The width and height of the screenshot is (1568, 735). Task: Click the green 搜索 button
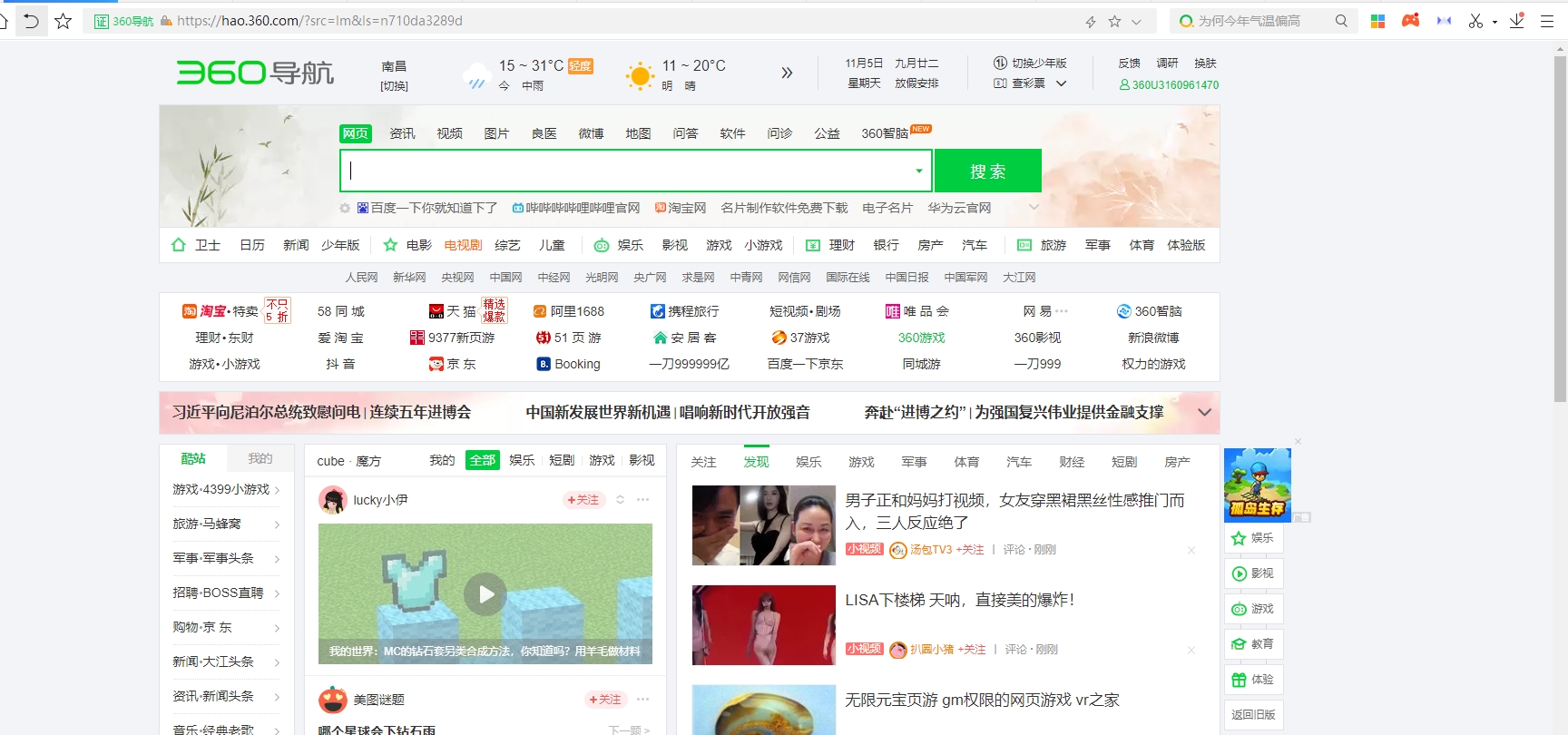point(987,171)
